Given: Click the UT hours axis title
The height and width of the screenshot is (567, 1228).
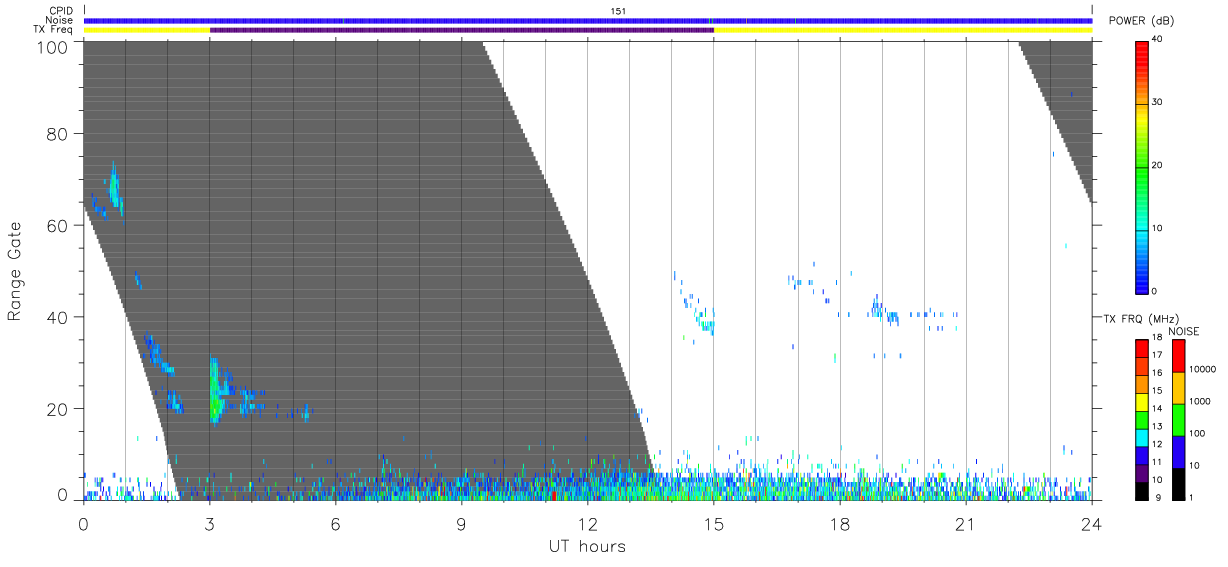Looking at the screenshot, I should coord(587,546).
